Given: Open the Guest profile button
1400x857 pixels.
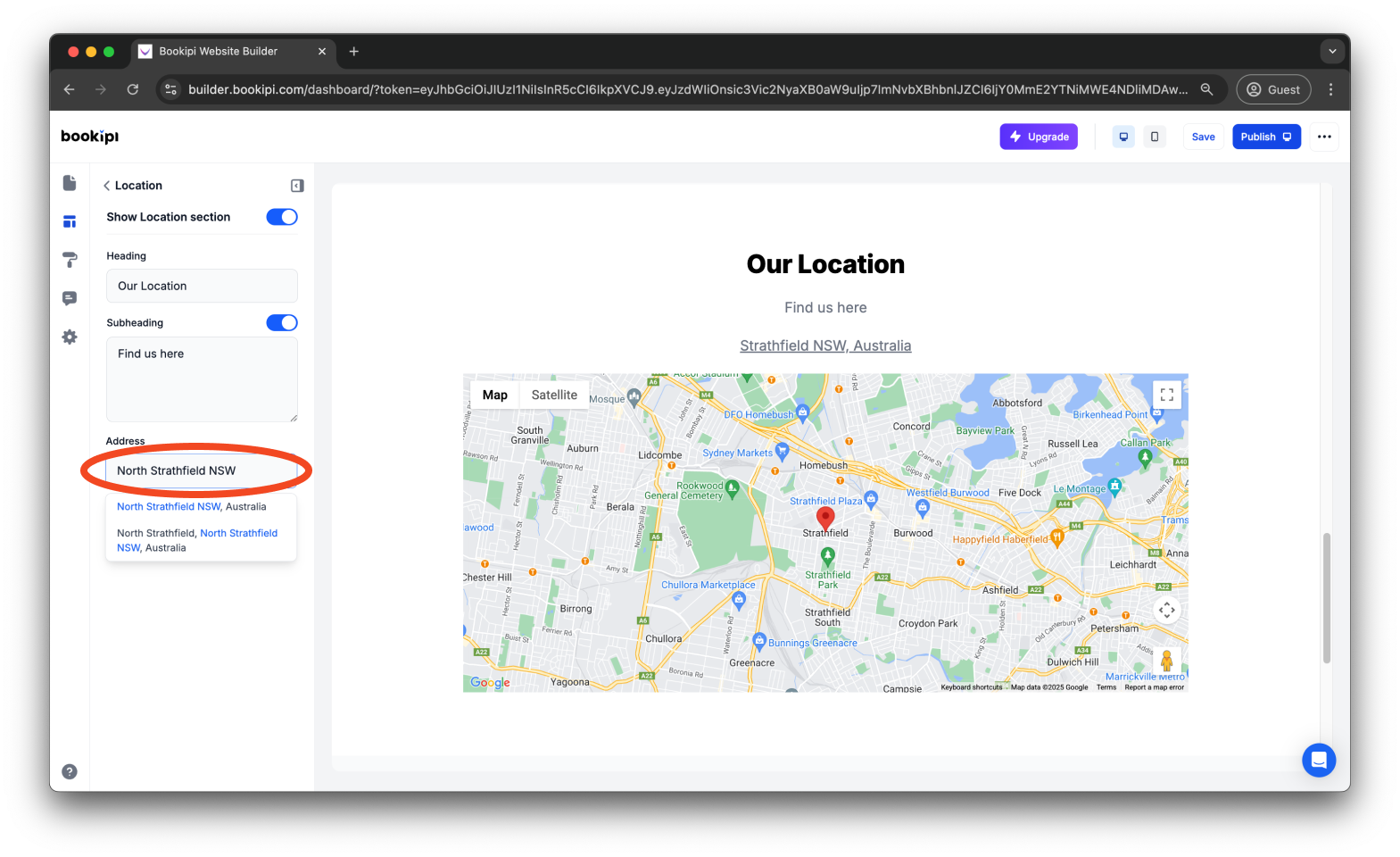Looking at the screenshot, I should point(1273,89).
